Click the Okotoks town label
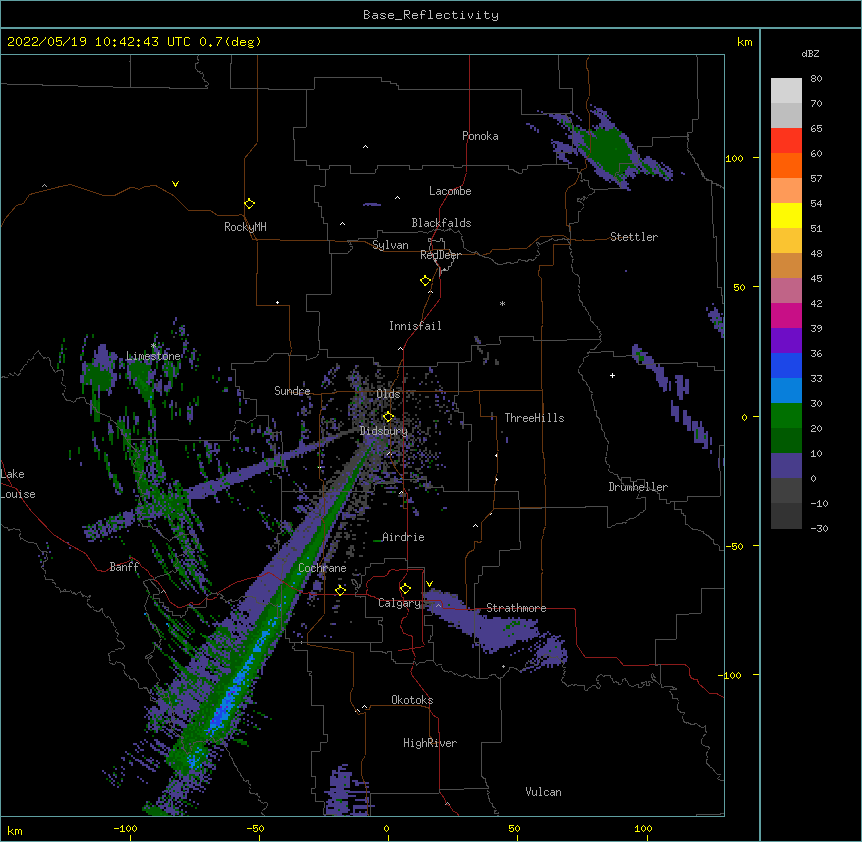The height and width of the screenshot is (842, 862). [x=412, y=700]
